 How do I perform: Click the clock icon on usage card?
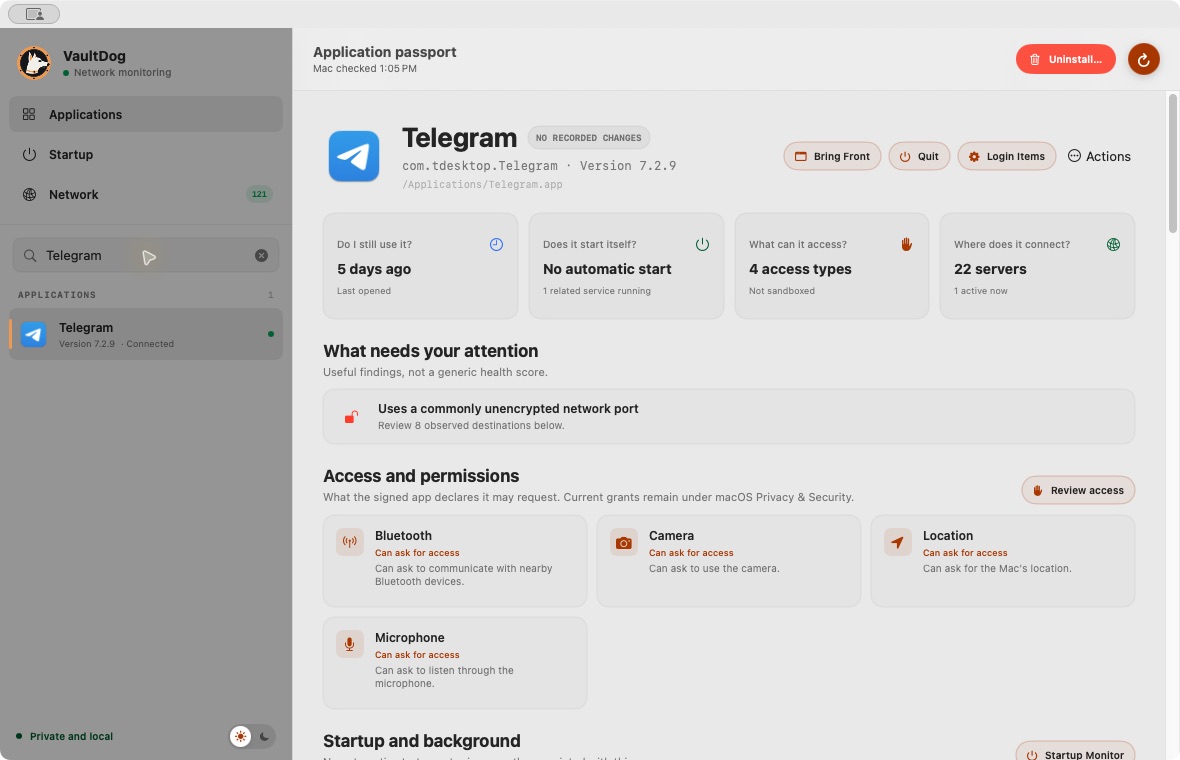[496, 245]
